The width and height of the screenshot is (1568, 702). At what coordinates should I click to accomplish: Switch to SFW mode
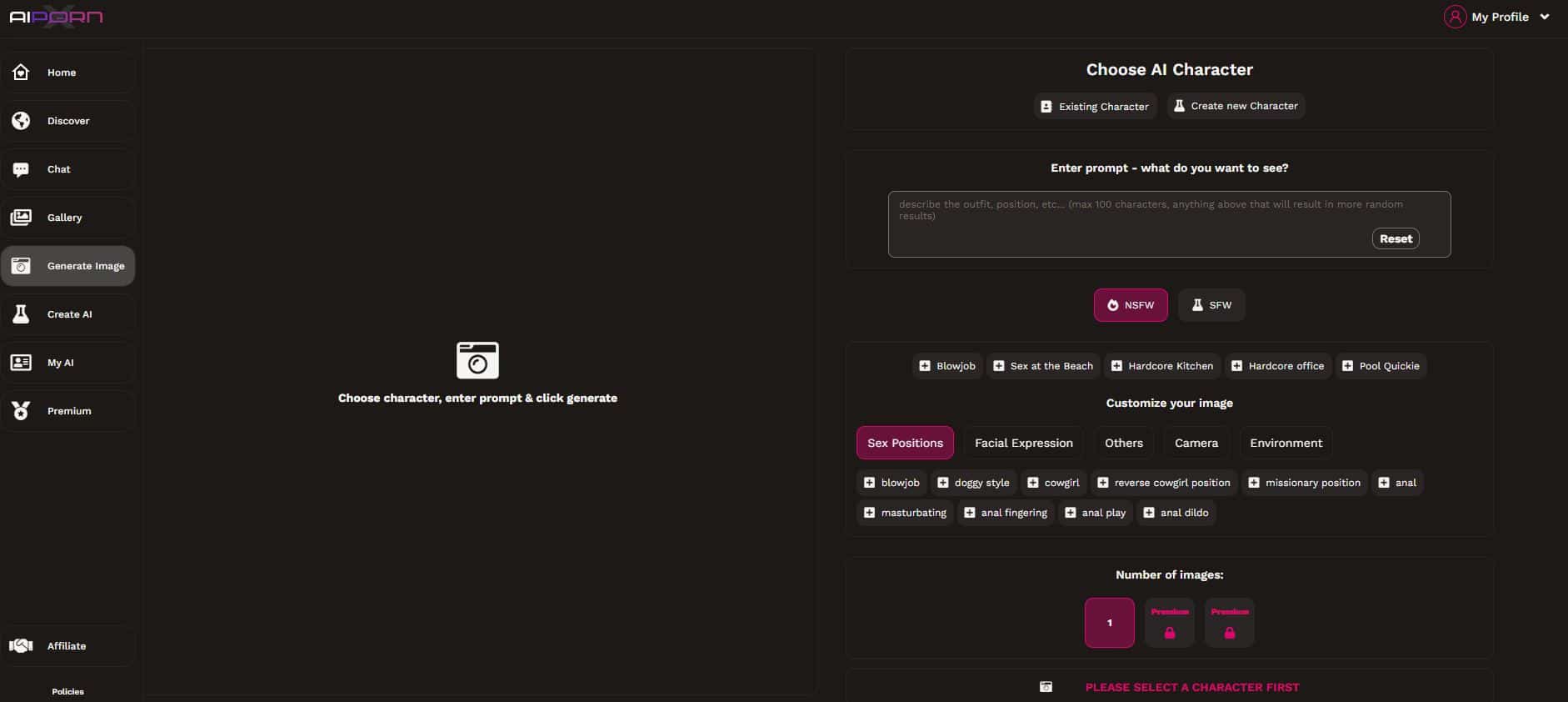[1211, 305]
